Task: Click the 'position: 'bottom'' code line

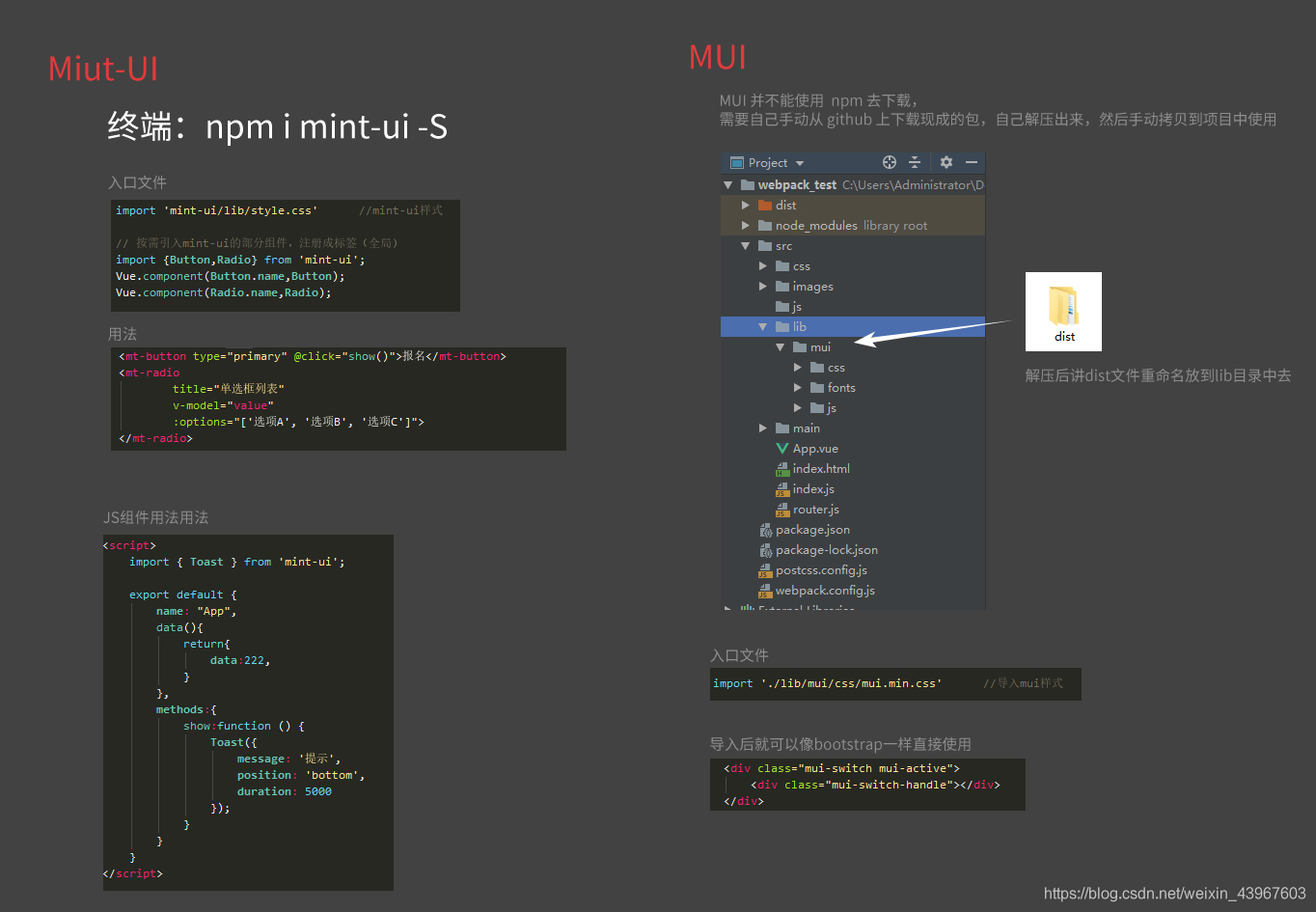Action: pos(301,775)
